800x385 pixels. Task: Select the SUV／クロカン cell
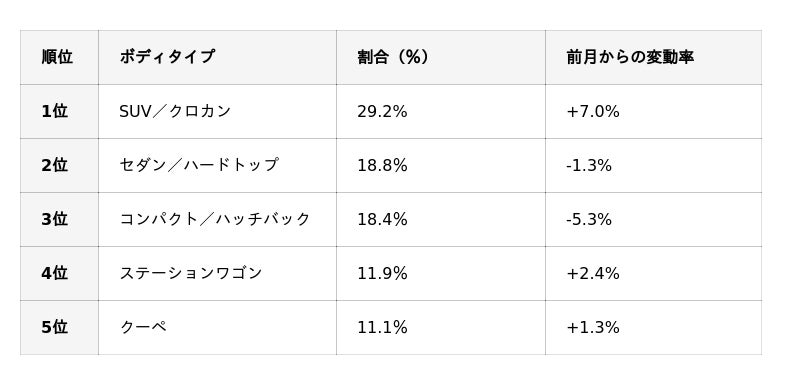point(217,111)
